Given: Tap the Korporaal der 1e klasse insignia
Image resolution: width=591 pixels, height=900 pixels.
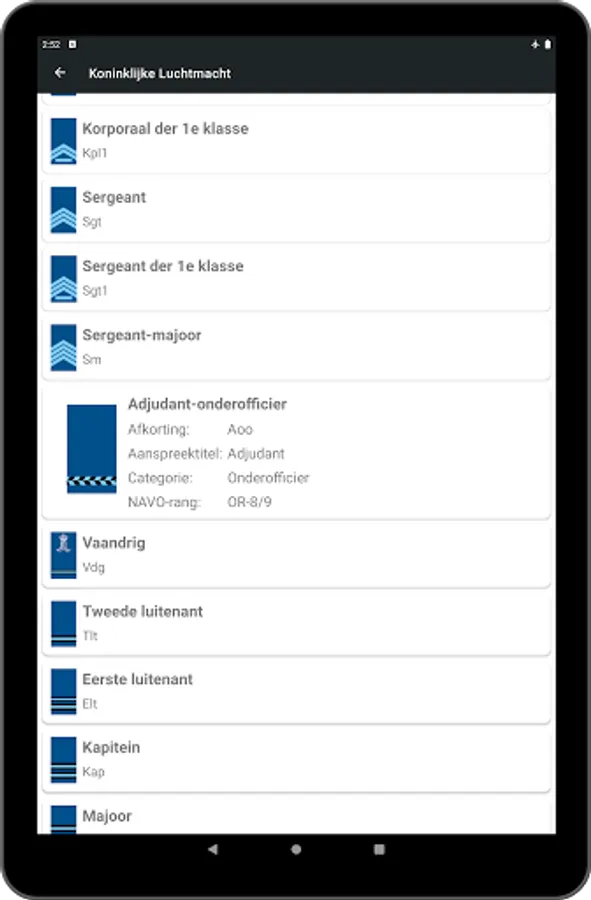Looking at the screenshot, I should [x=63, y=141].
